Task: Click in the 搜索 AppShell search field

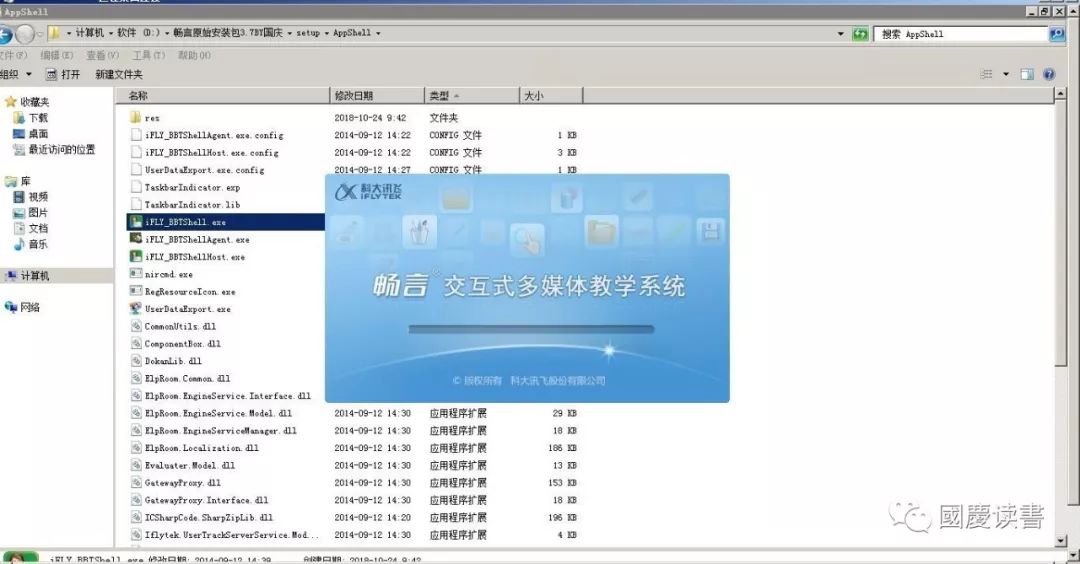Action: 961,34
